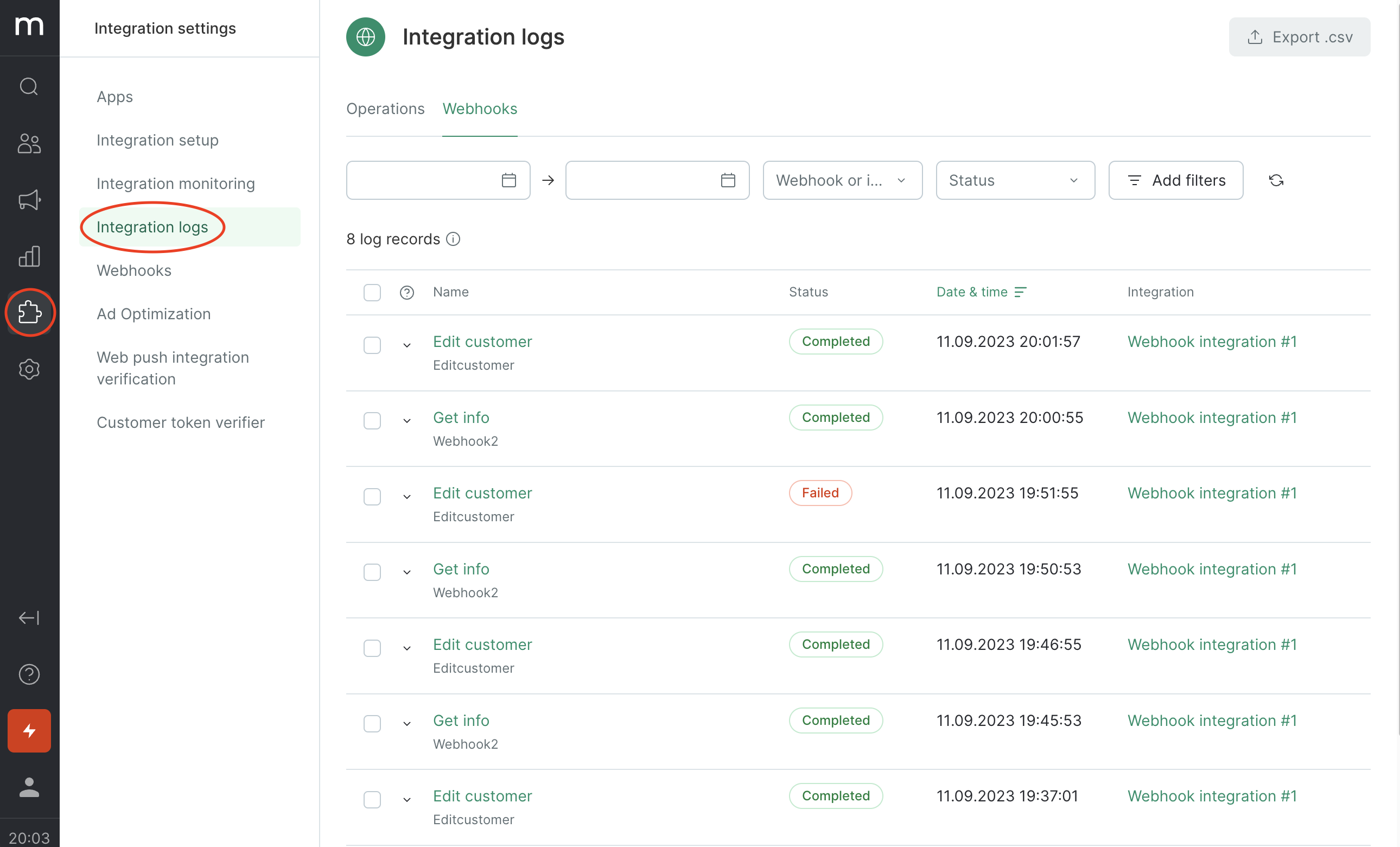Open the Edit customer 19:37:01 record link

pyautogui.click(x=482, y=796)
